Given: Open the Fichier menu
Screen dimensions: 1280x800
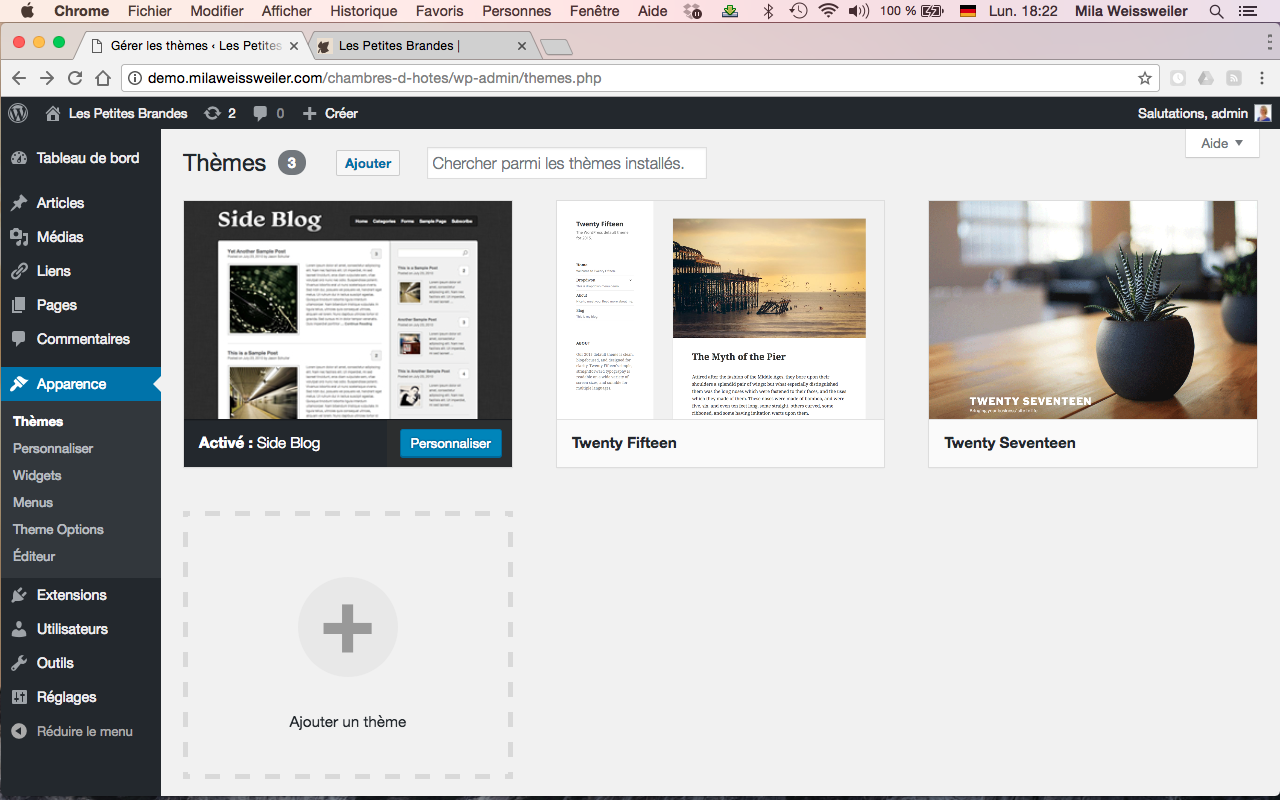Looking at the screenshot, I should coord(150,11).
